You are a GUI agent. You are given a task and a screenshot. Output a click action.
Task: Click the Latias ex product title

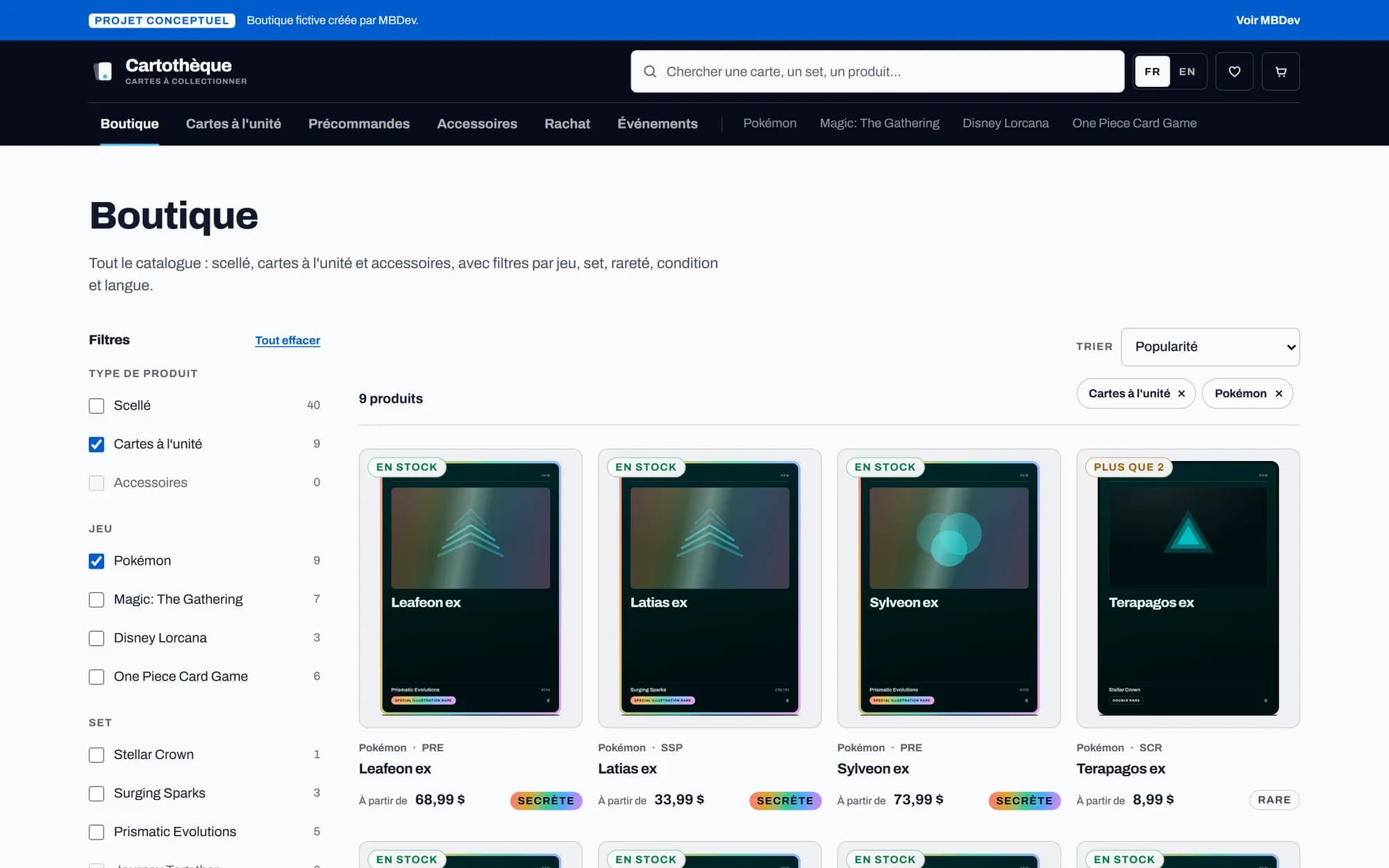tap(627, 769)
